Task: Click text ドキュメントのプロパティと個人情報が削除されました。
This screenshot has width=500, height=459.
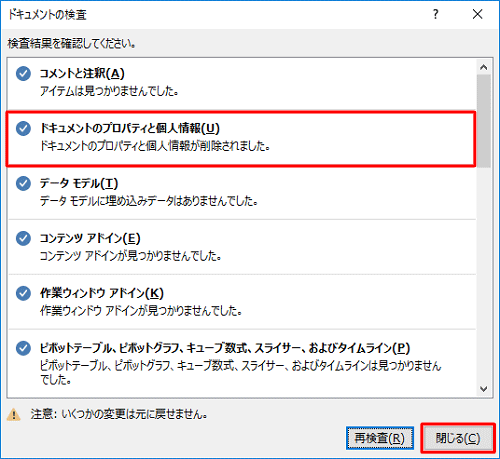Action: click(155, 146)
